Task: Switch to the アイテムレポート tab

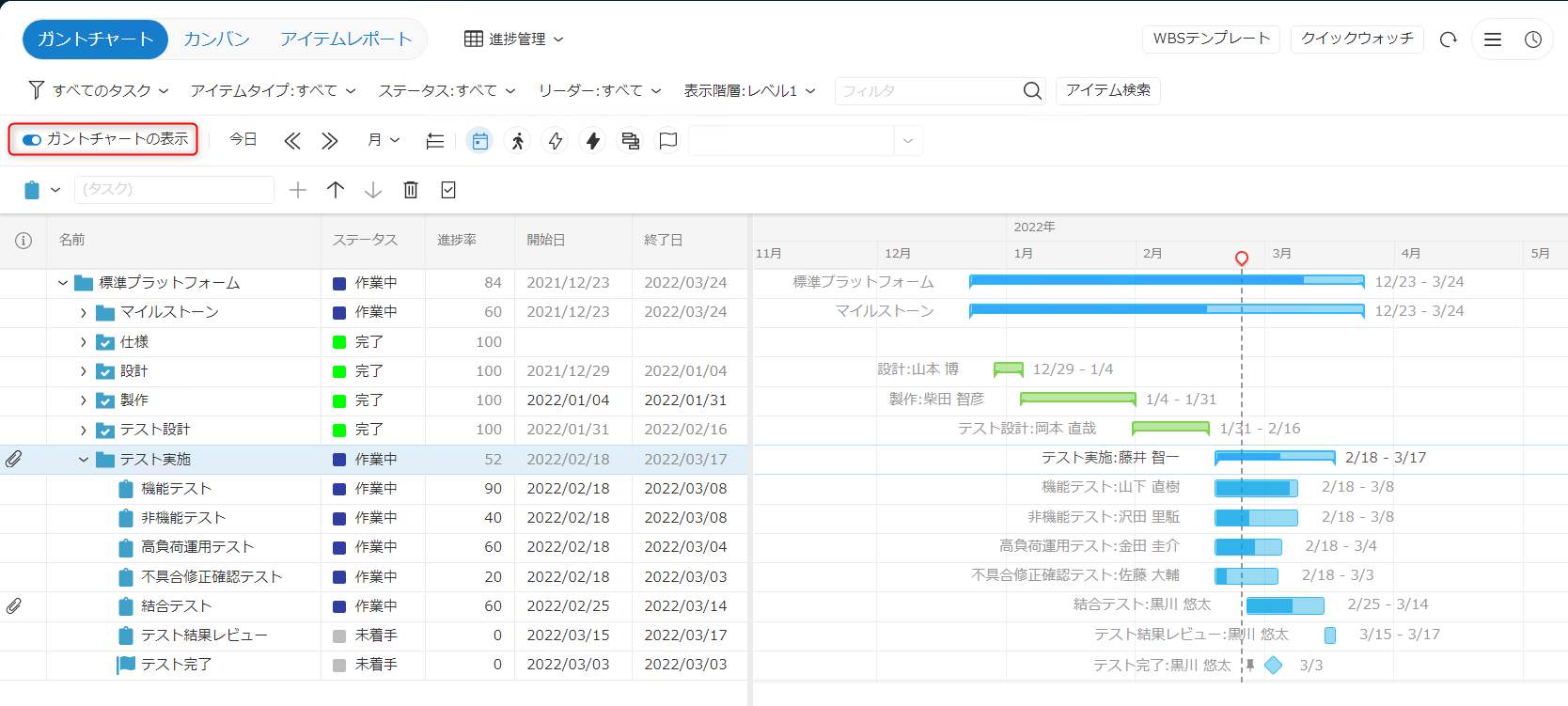Action: (346, 39)
